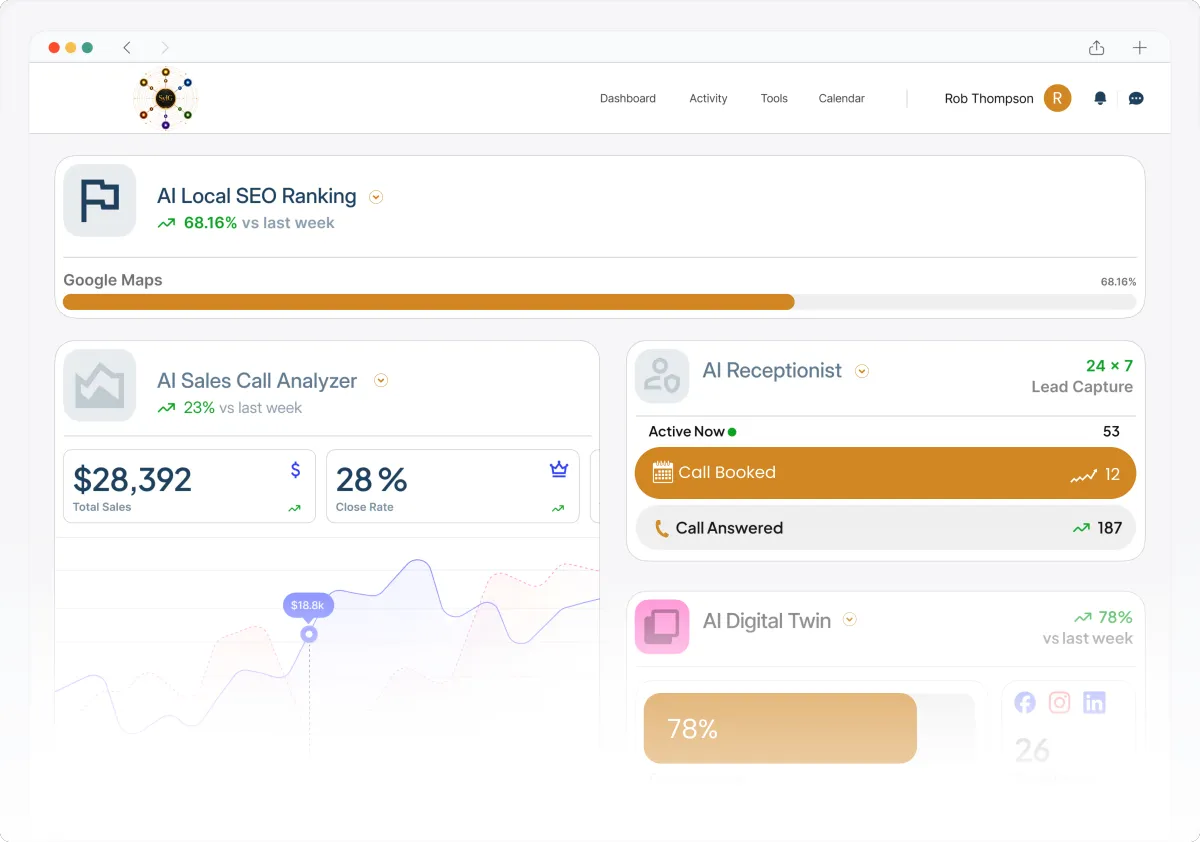Expand the AI Receptionist dropdown
This screenshot has height=842, width=1200.
point(862,371)
